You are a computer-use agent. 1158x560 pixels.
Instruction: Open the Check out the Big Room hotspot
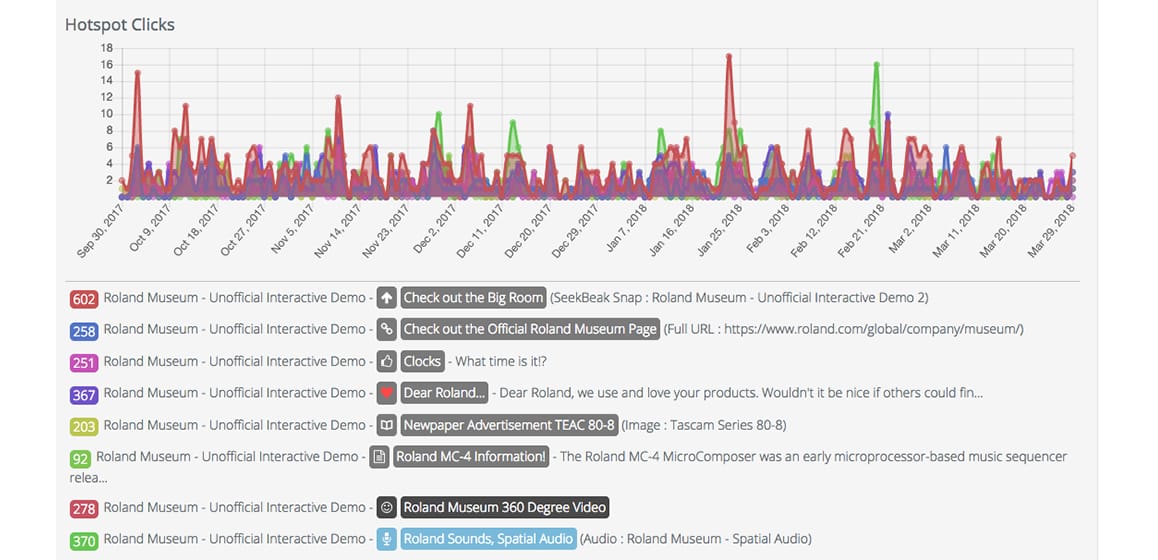(x=473, y=298)
